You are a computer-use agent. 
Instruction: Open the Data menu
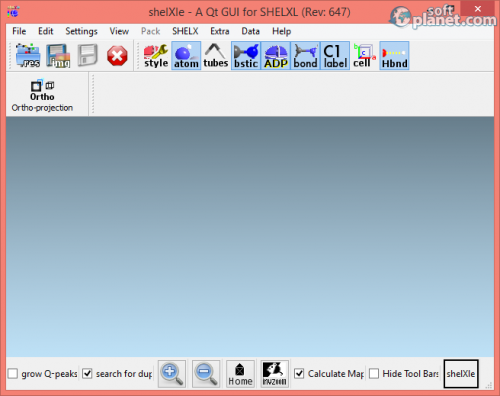pyautogui.click(x=250, y=31)
